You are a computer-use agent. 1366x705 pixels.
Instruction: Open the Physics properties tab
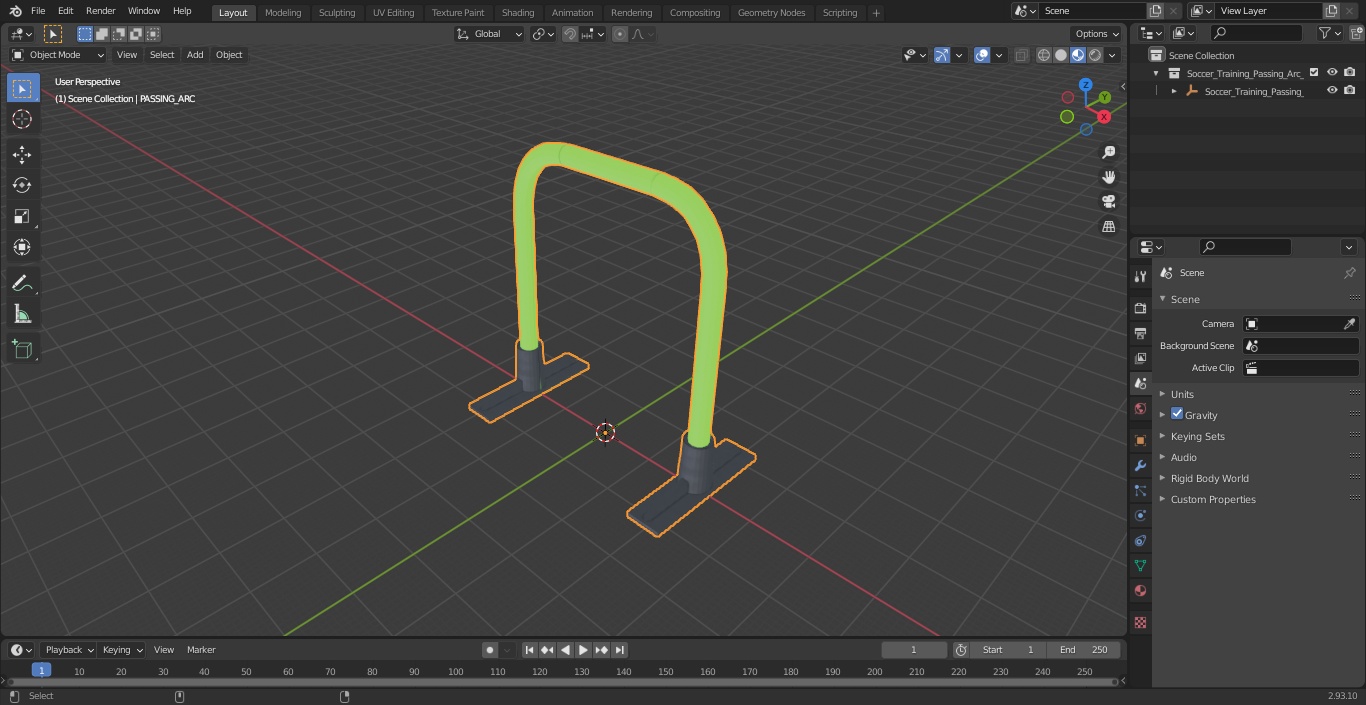1140,515
